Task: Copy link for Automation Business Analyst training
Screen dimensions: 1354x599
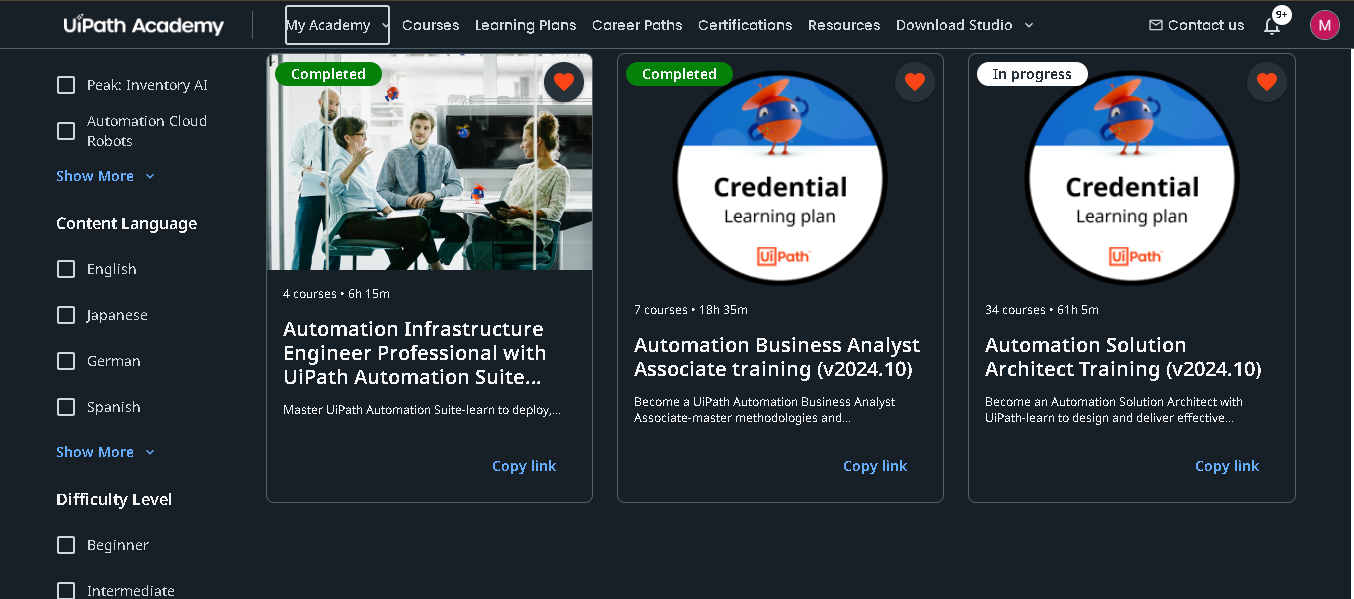Action: 875,466
